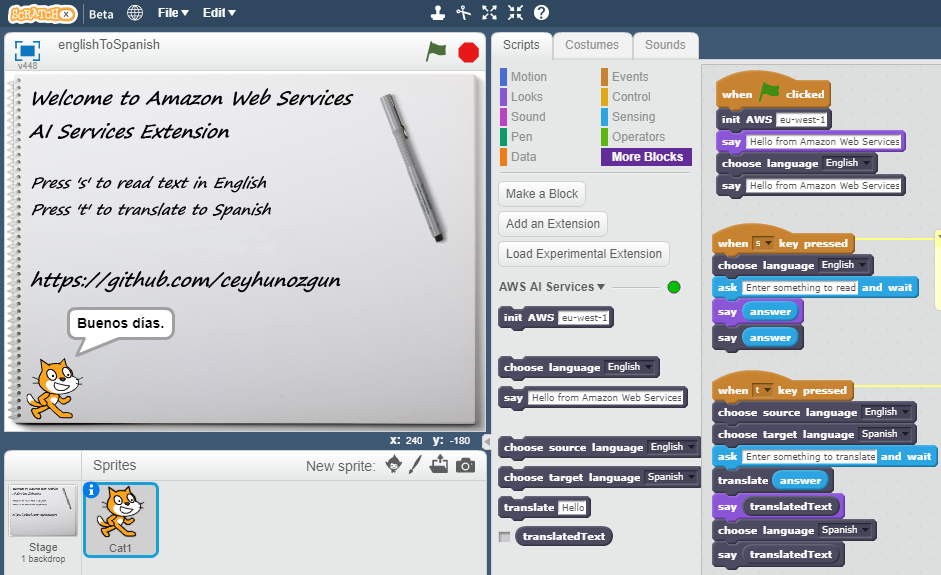This screenshot has height=575, width=941.
Task: Start project with the green flag
Action: (x=436, y=51)
